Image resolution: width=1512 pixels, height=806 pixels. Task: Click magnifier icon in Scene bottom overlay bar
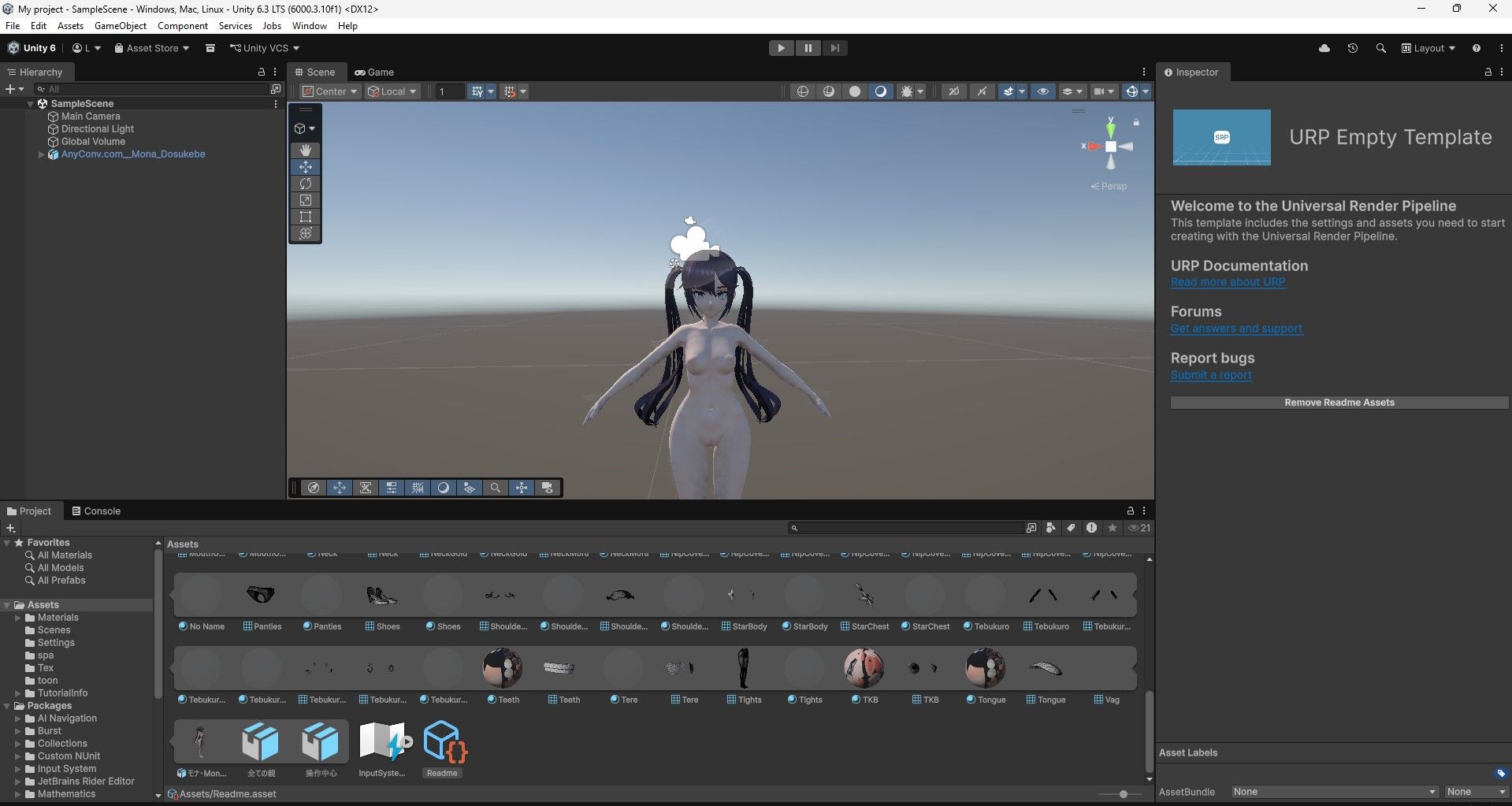tap(496, 488)
